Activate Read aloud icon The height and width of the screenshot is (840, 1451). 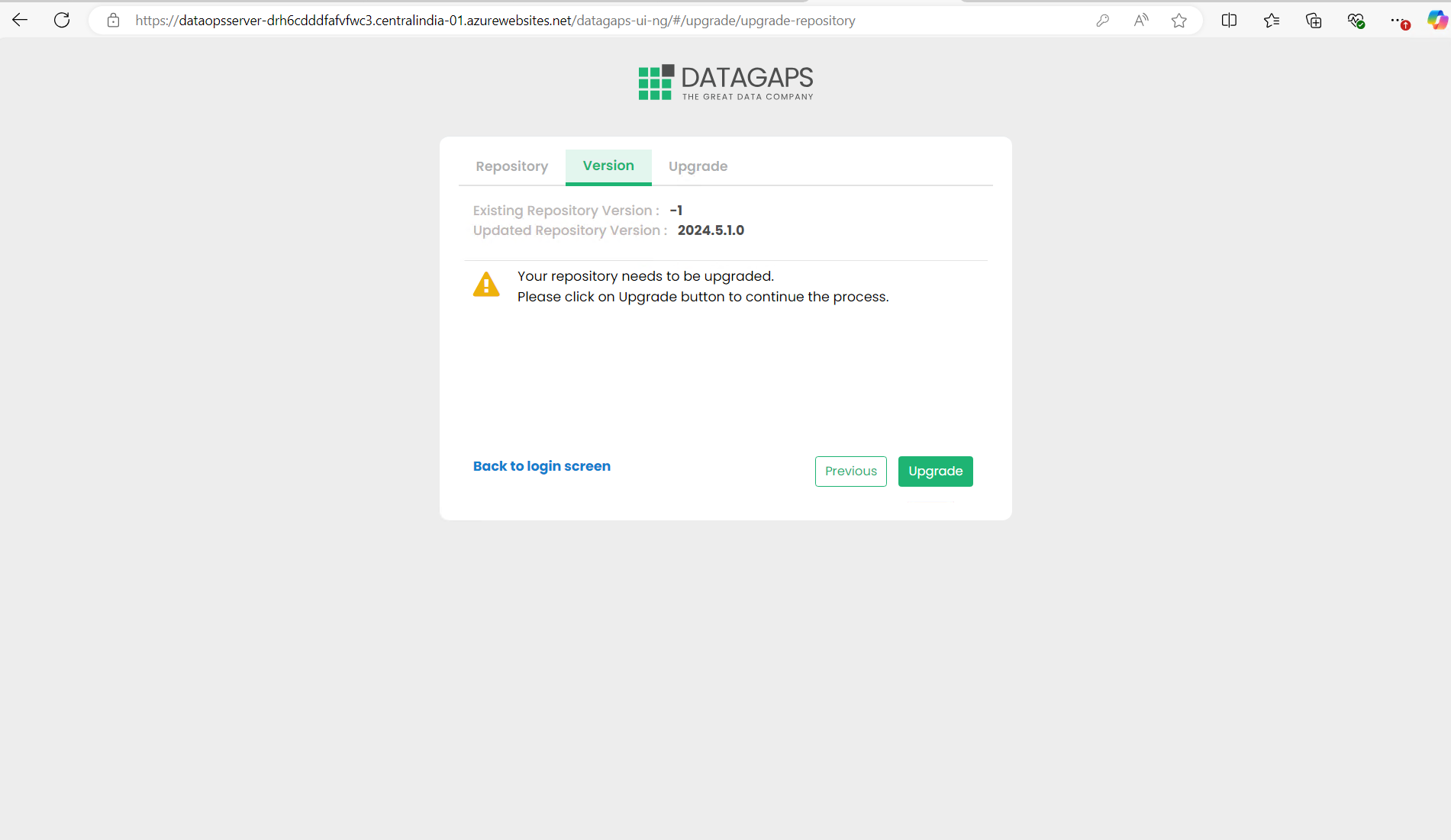click(x=1141, y=21)
